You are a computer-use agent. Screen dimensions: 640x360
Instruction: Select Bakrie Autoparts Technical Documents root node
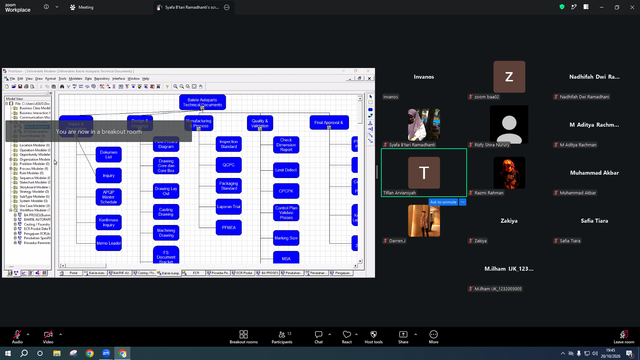[202, 102]
